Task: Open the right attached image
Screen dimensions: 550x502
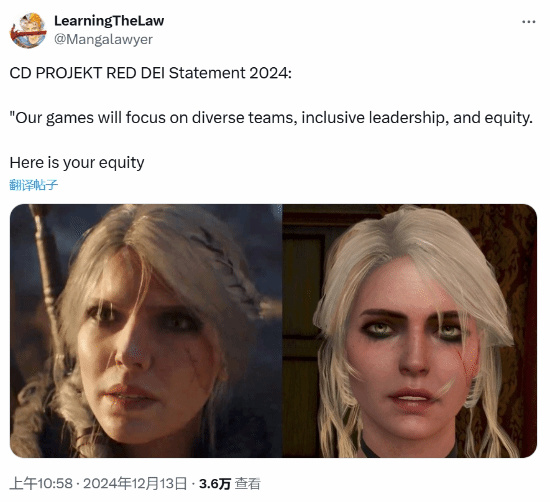Action: (410, 331)
